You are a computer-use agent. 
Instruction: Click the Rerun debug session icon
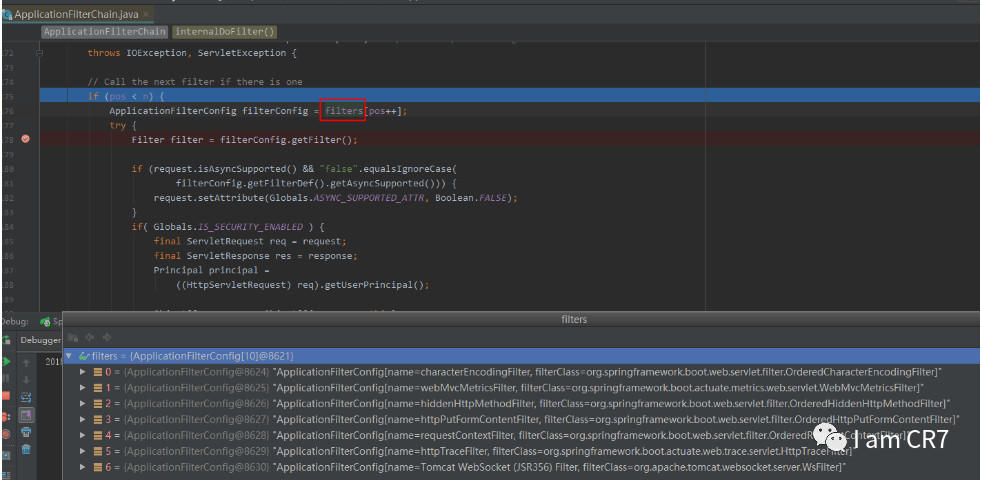pos(8,340)
